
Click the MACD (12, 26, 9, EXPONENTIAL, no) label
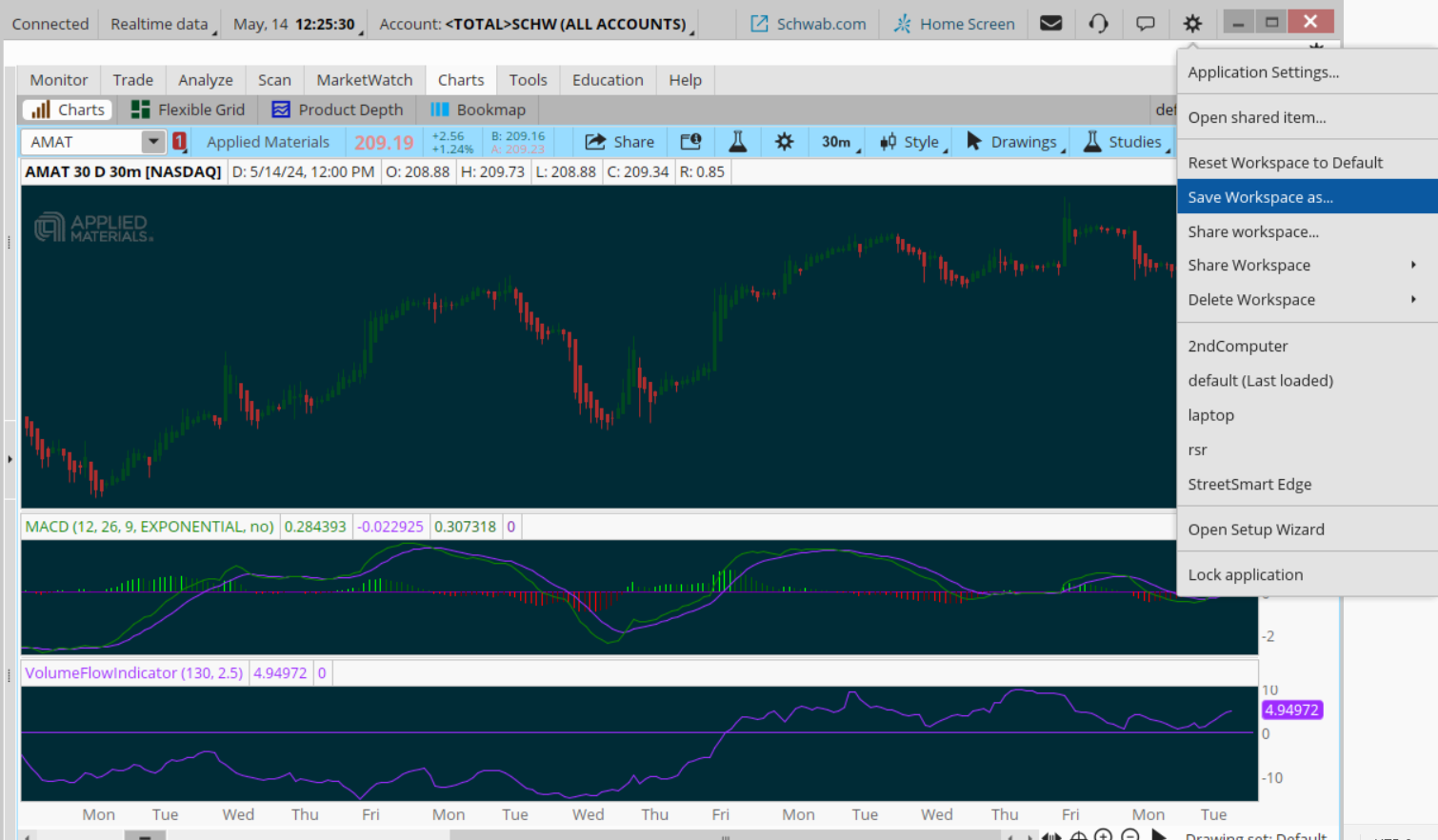(150, 527)
